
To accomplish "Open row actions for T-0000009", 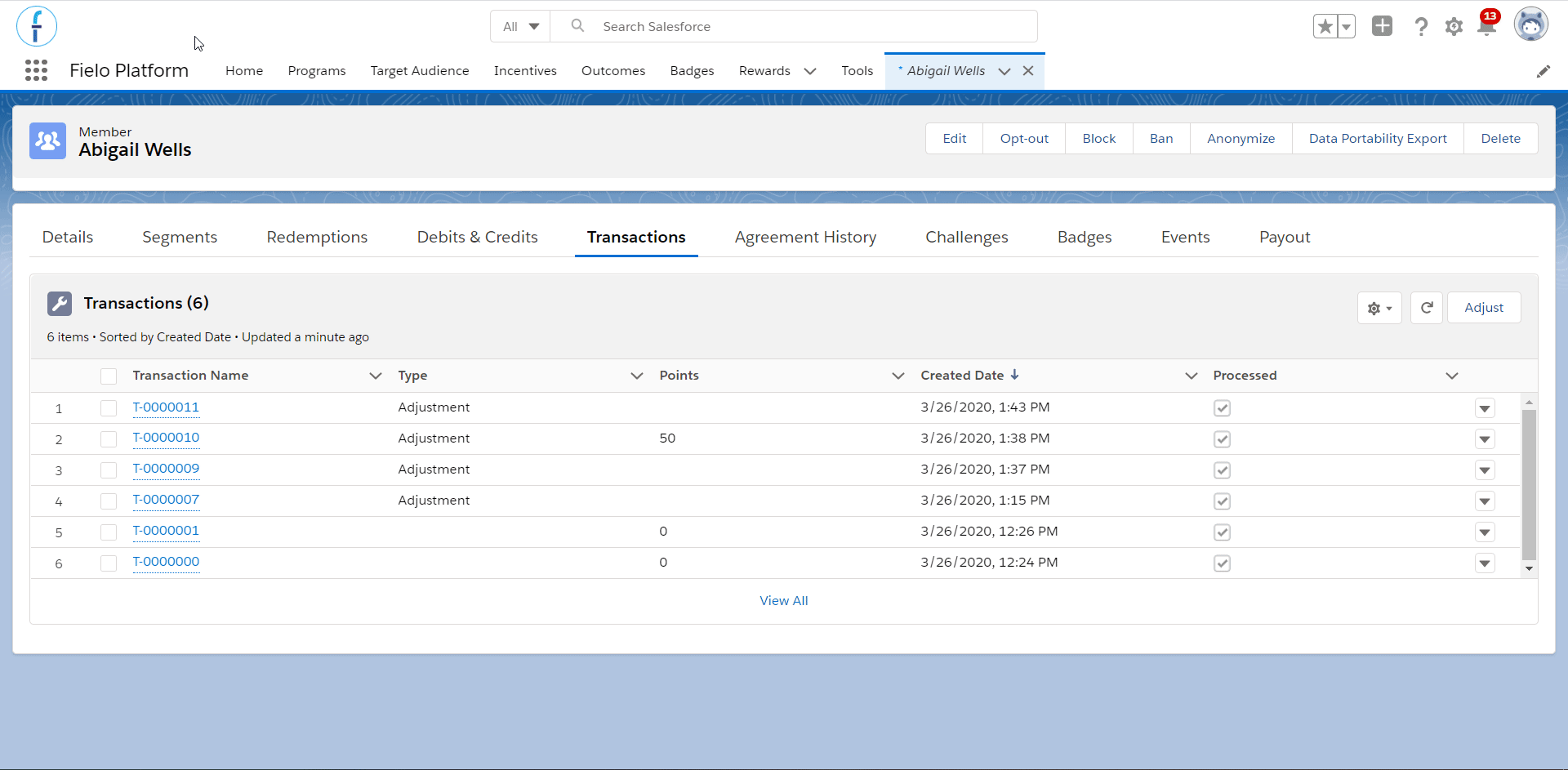I will (1485, 470).
